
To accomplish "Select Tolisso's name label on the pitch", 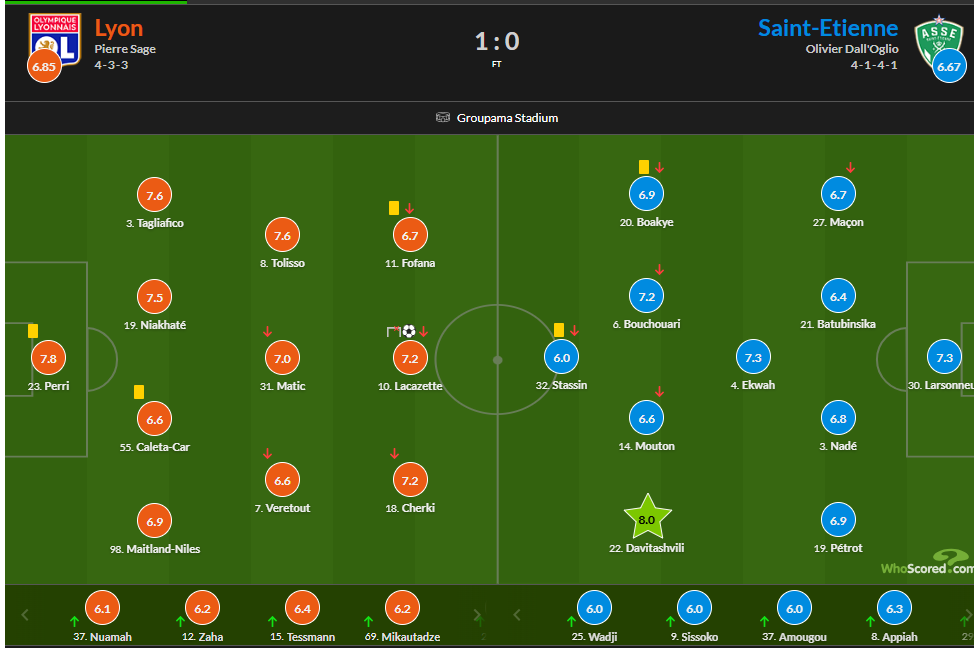I will (282, 263).
